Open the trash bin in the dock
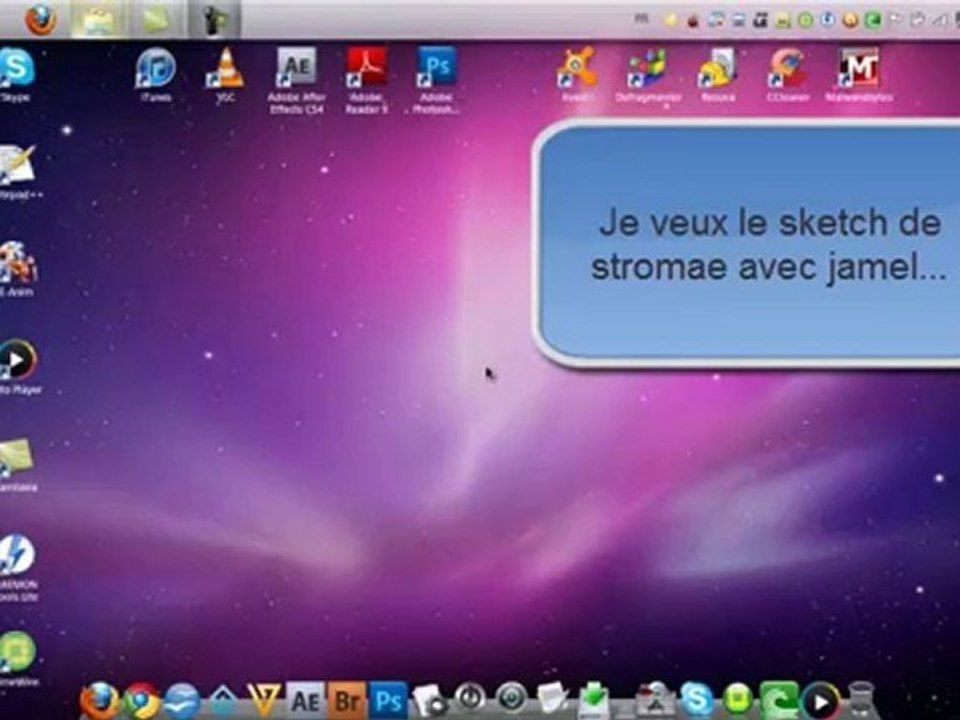The height and width of the screenshot is (720, 960). point(862,700)
